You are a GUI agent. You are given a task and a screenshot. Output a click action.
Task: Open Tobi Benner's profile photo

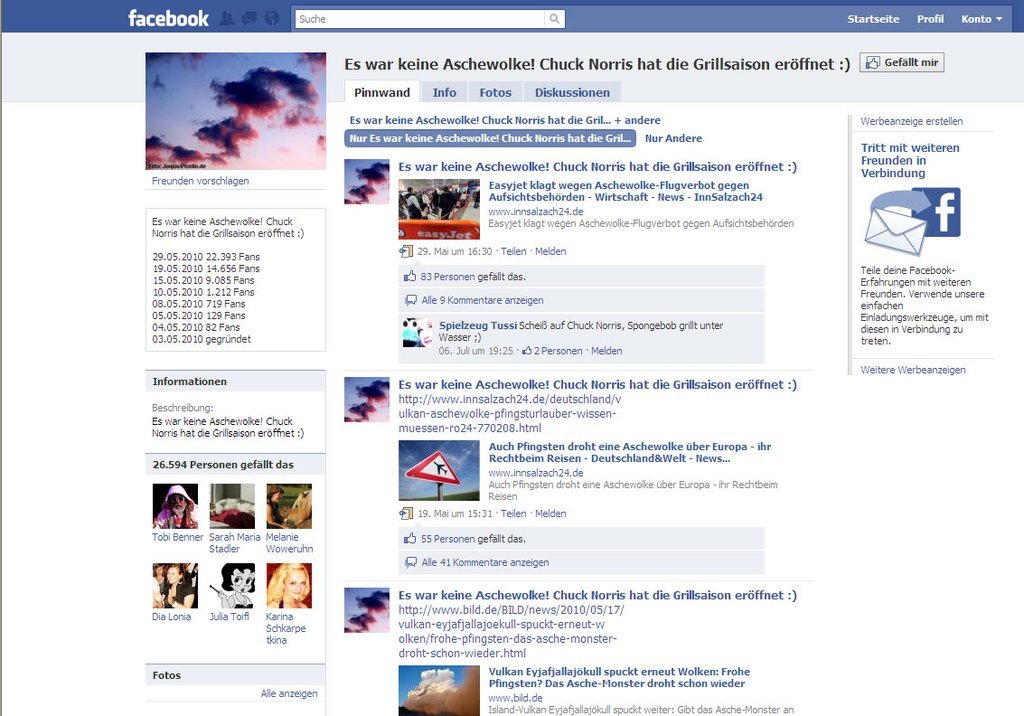pyautogui.click(x=175, y=506)
